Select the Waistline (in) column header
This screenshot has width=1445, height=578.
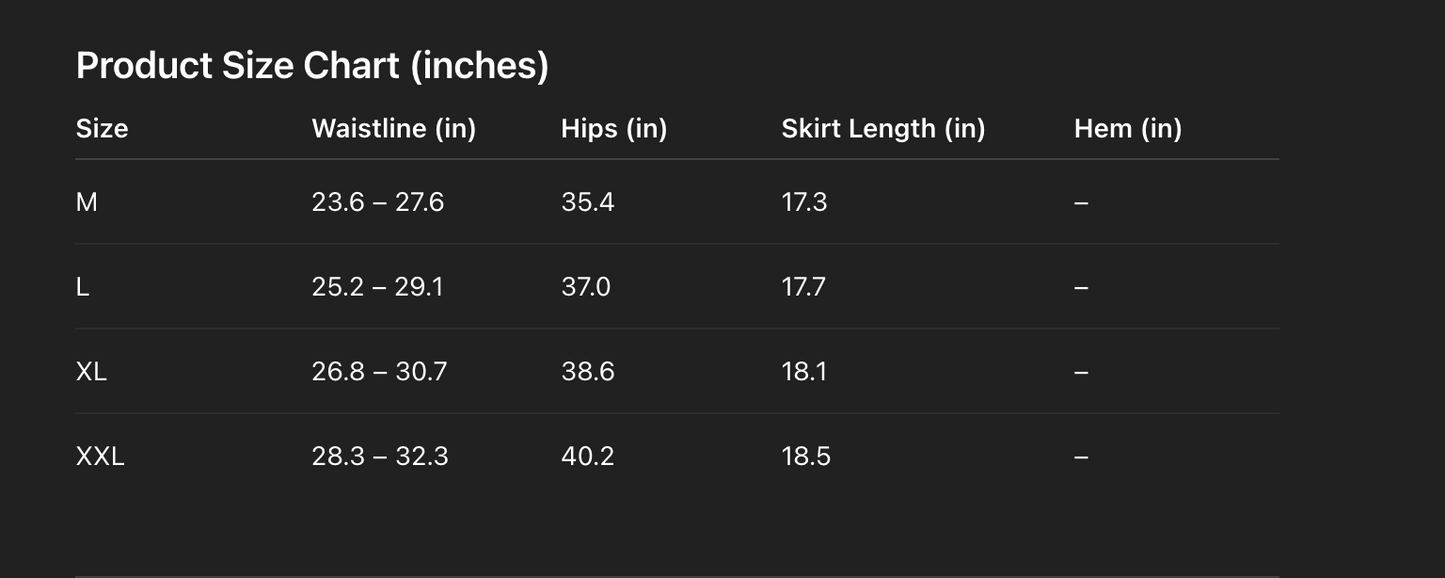click(x=393, y=129)
